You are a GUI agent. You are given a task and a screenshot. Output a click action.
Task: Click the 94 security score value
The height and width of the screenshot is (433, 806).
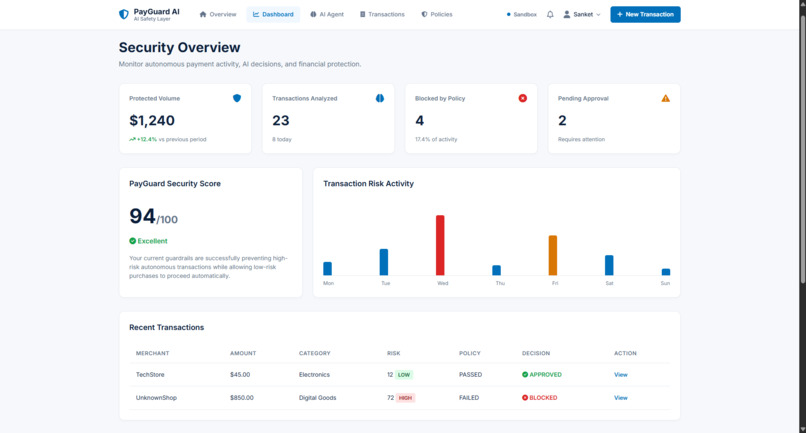click(x=142, y=216)
